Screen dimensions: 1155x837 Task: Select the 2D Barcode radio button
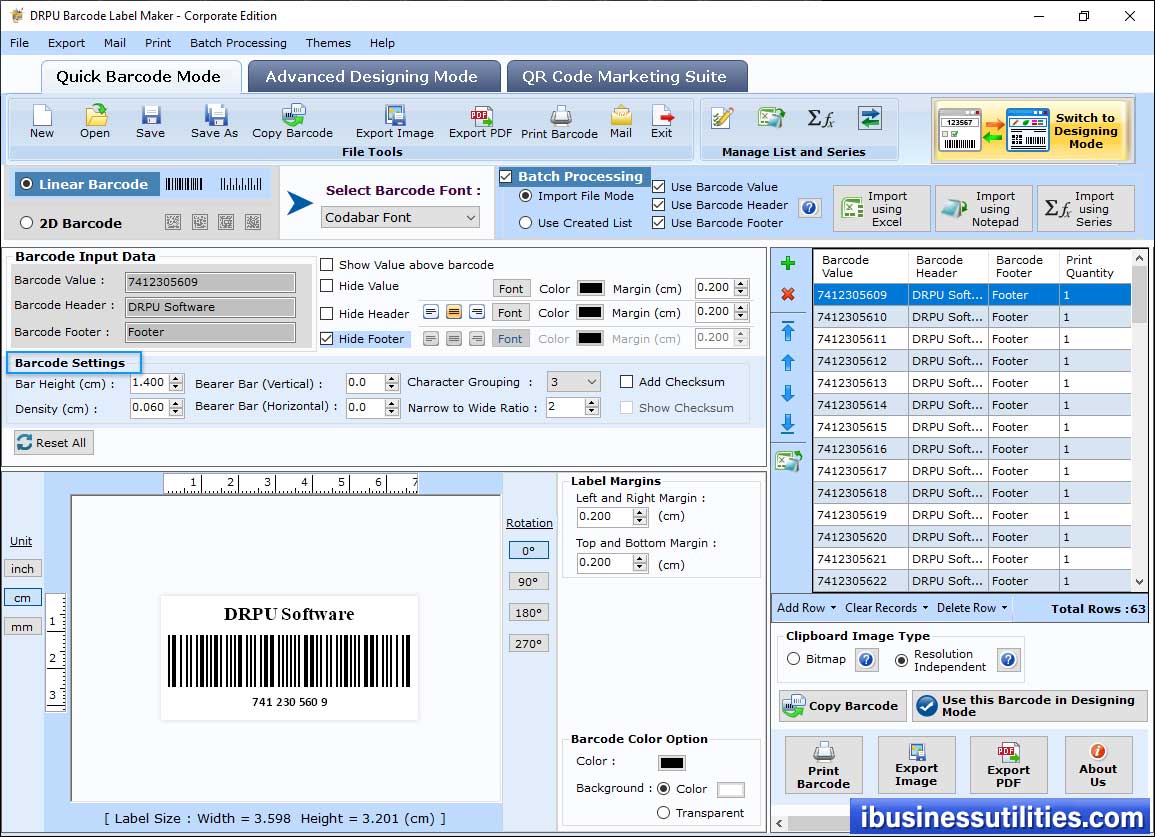click(x=27, y=223)
